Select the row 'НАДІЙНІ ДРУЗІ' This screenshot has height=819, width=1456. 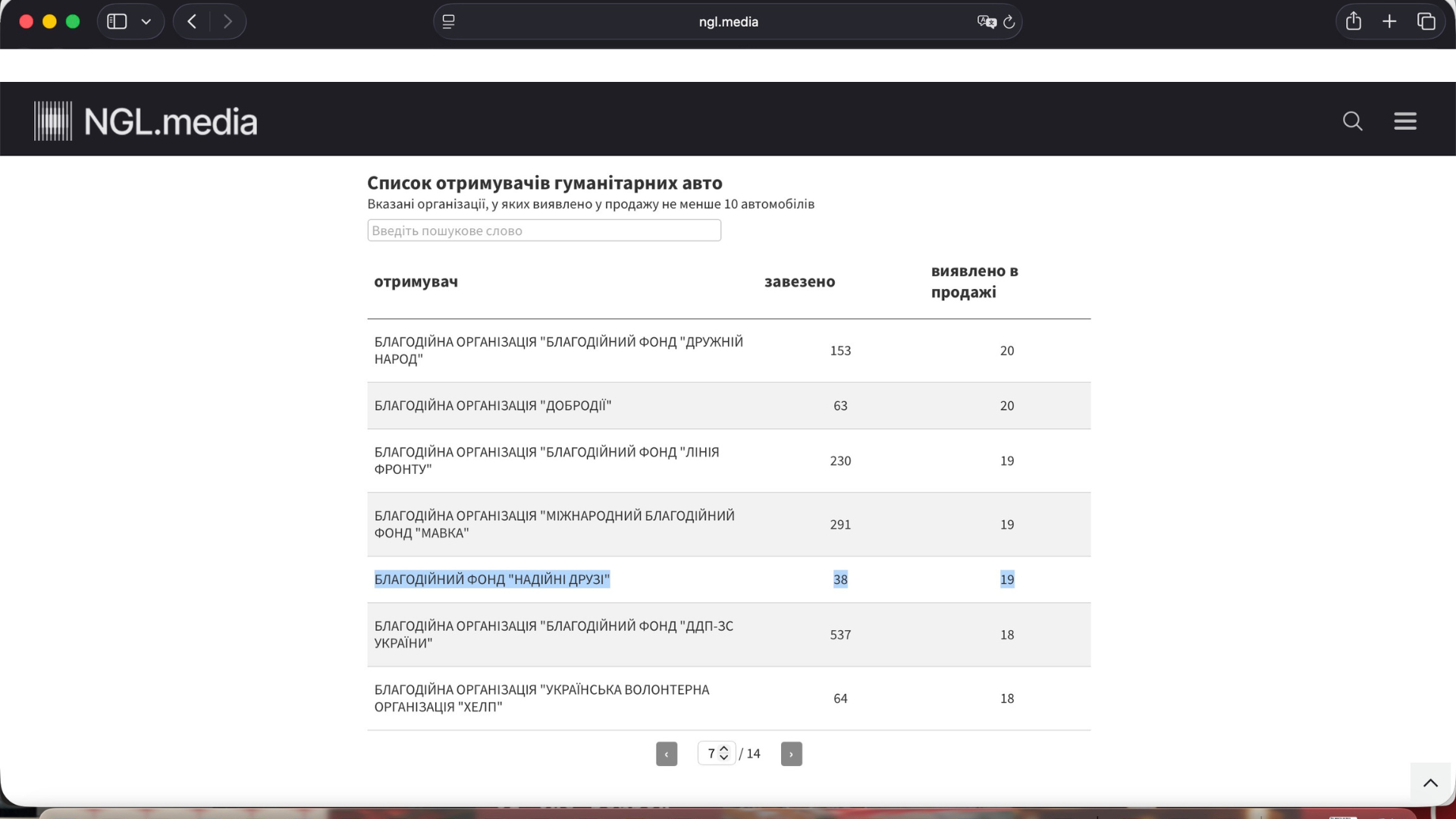pos(493,579)
